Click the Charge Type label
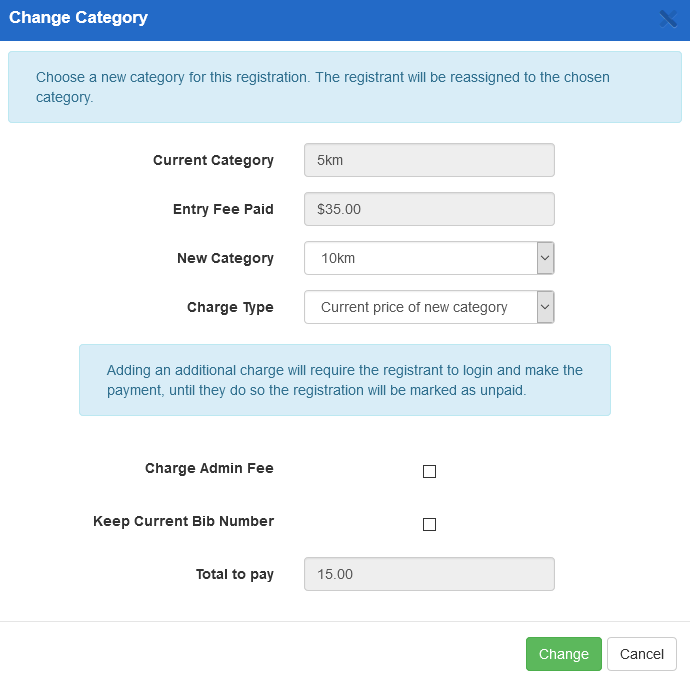 (x=230, y=307)
